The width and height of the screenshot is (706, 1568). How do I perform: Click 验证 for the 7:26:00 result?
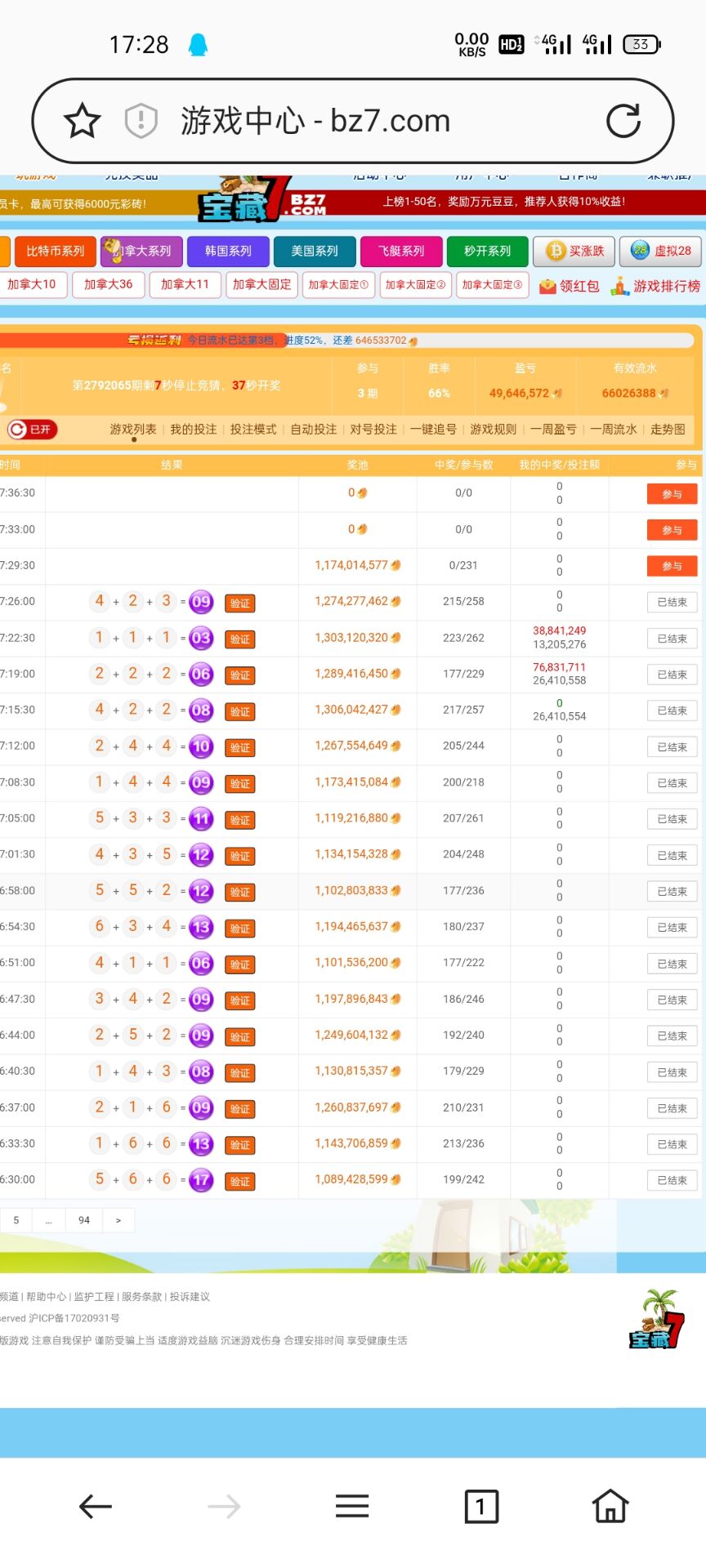coord(240,604)
